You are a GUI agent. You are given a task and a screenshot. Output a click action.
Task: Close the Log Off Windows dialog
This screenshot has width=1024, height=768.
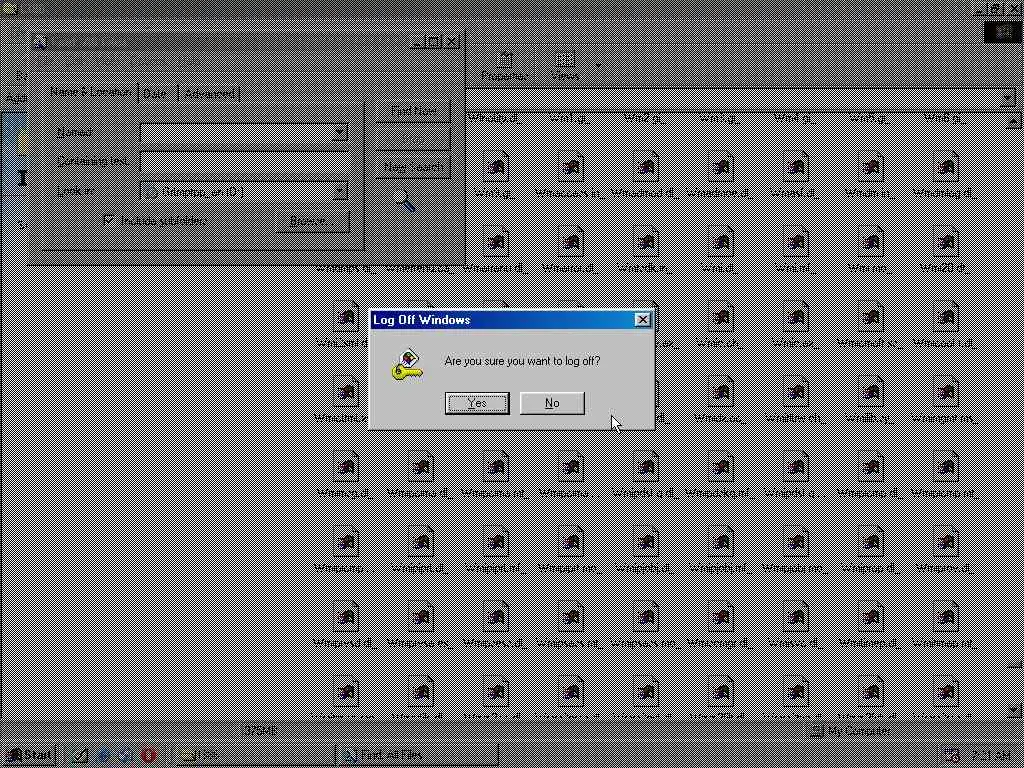pos(643,319)
